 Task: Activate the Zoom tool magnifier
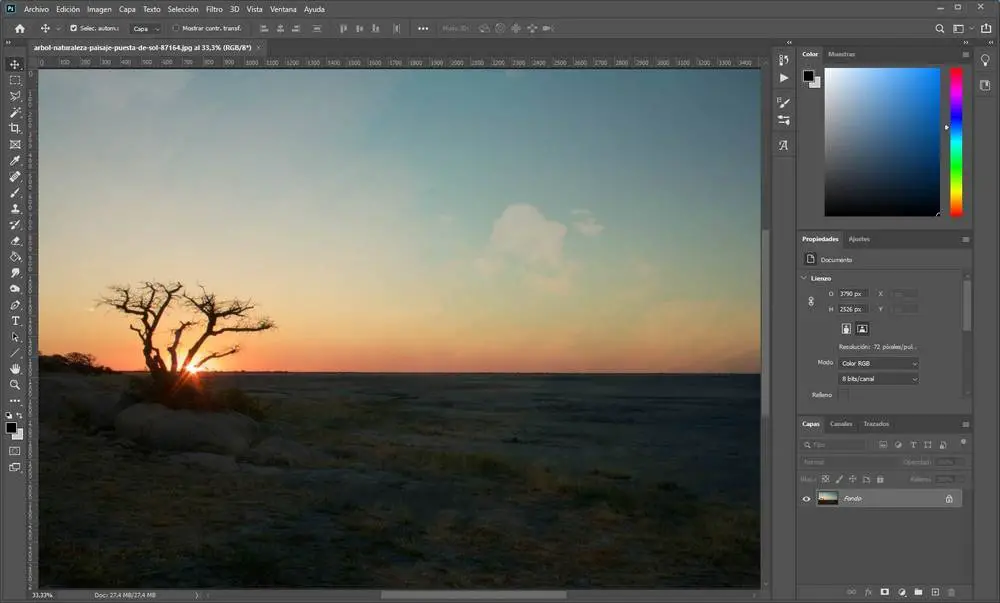tap(15, 384)
